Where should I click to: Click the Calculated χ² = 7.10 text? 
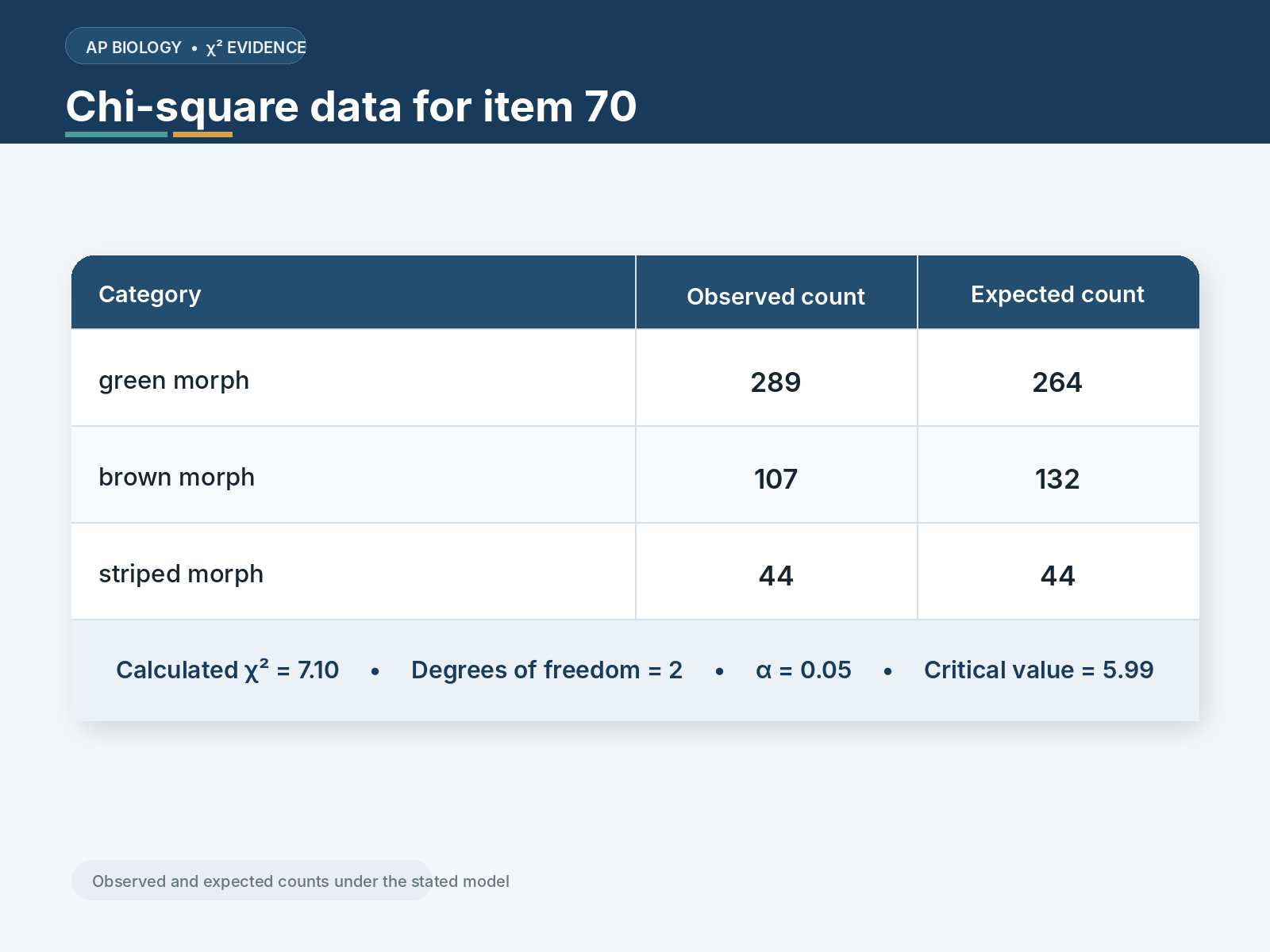point(228,670)
